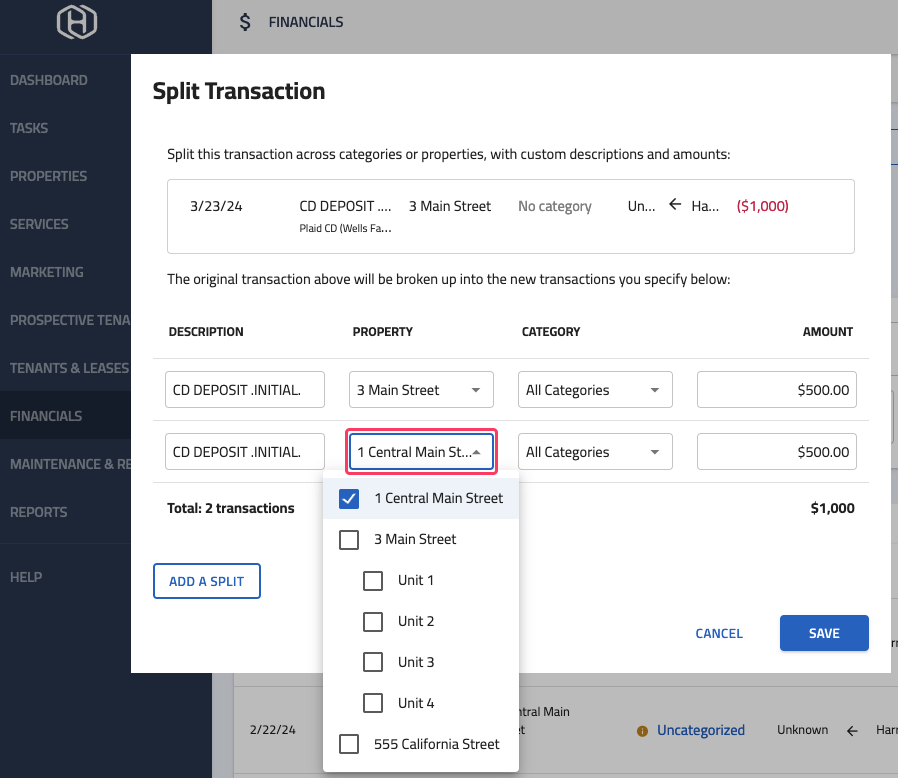Open the Uncategorized link

point(702,731)
